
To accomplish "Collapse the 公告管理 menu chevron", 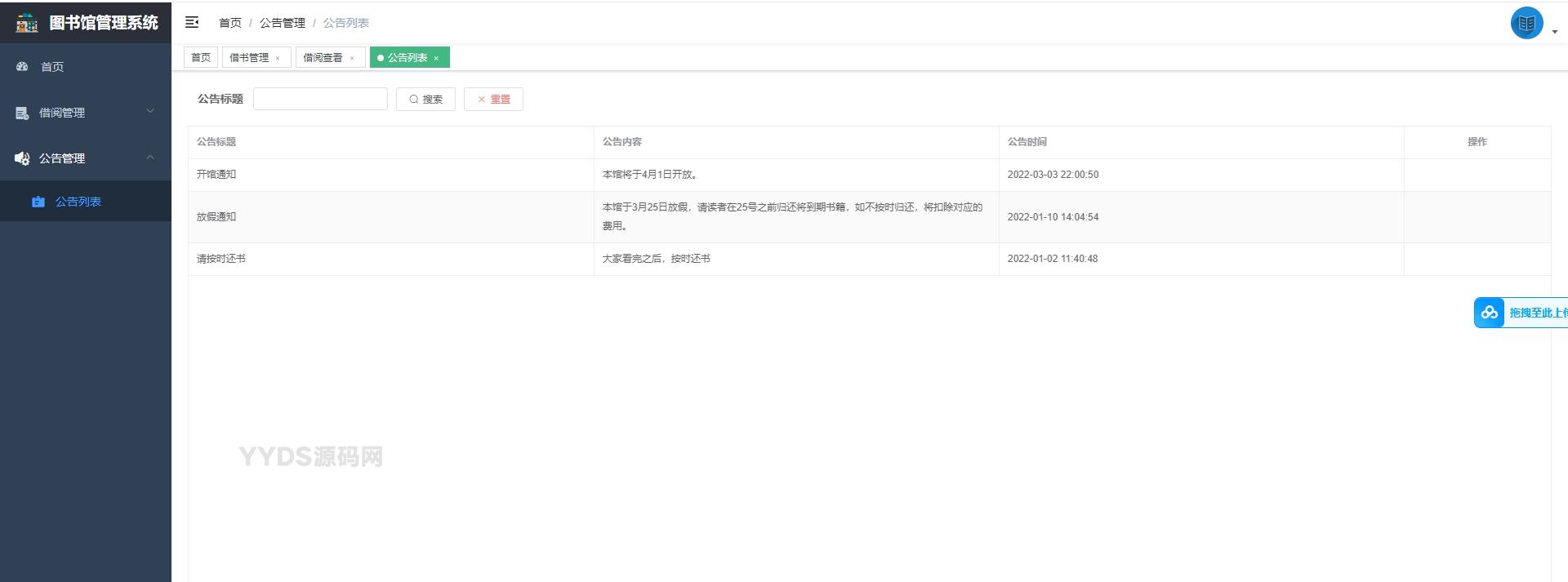I will pos(150,157).
